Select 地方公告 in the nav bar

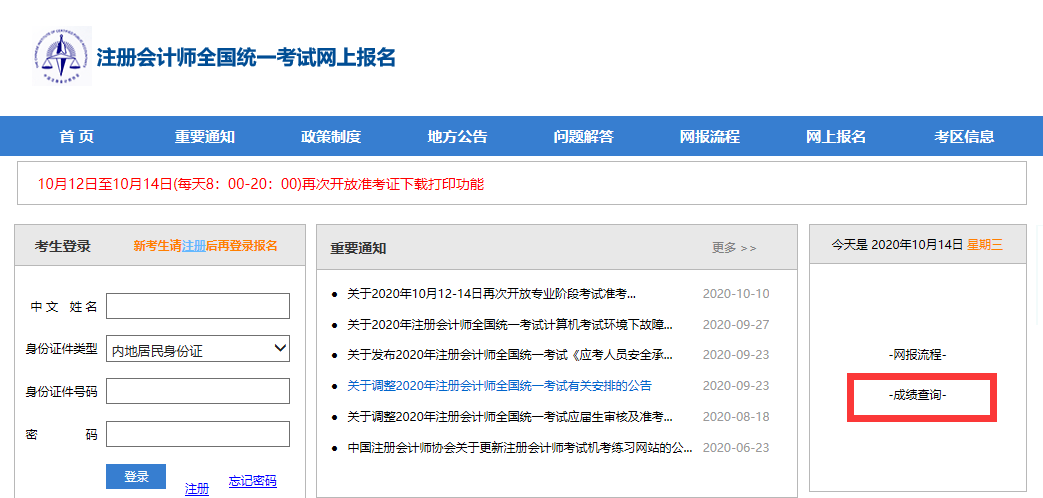point(457,137)
